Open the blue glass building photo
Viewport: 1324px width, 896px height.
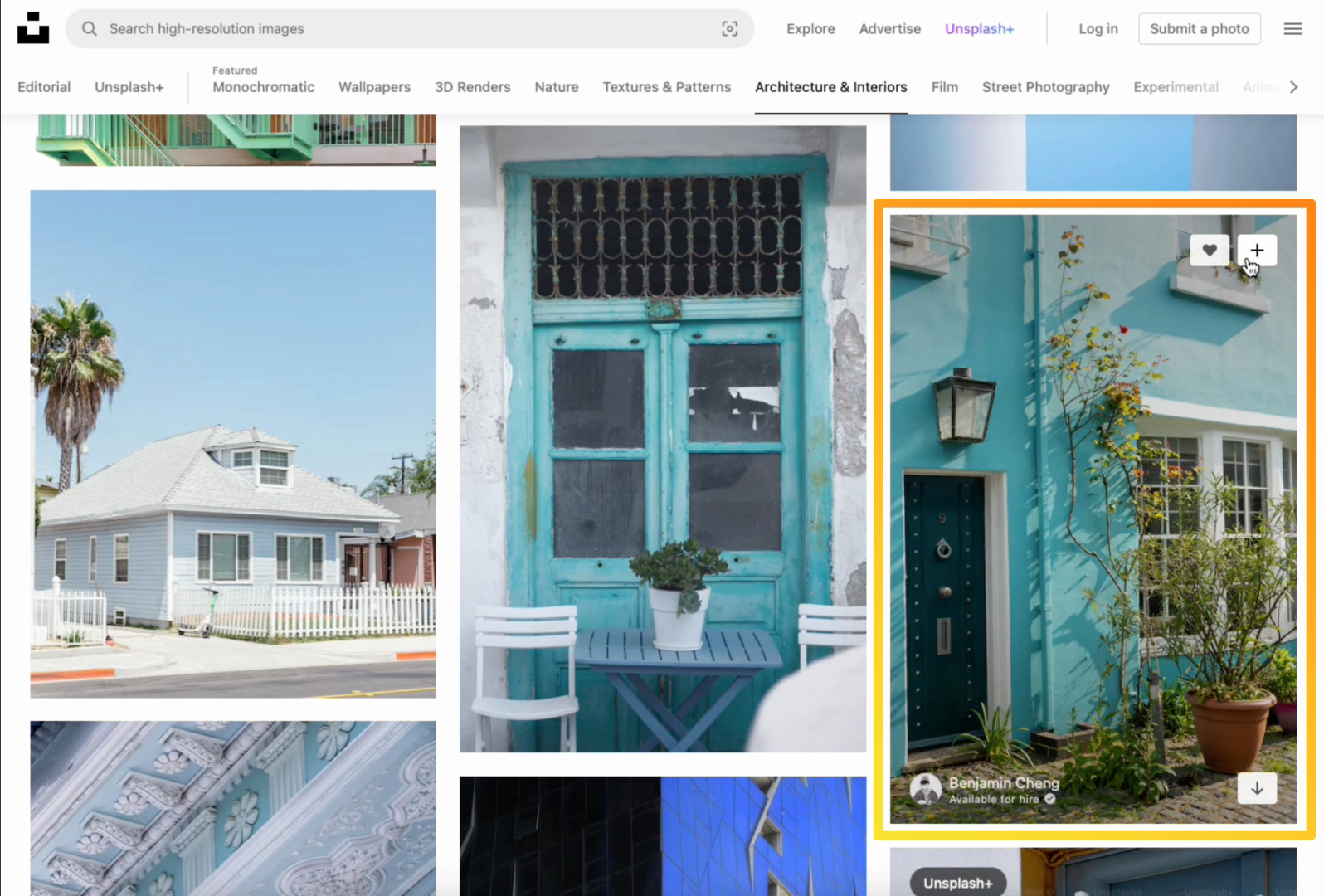click(663, 836)
